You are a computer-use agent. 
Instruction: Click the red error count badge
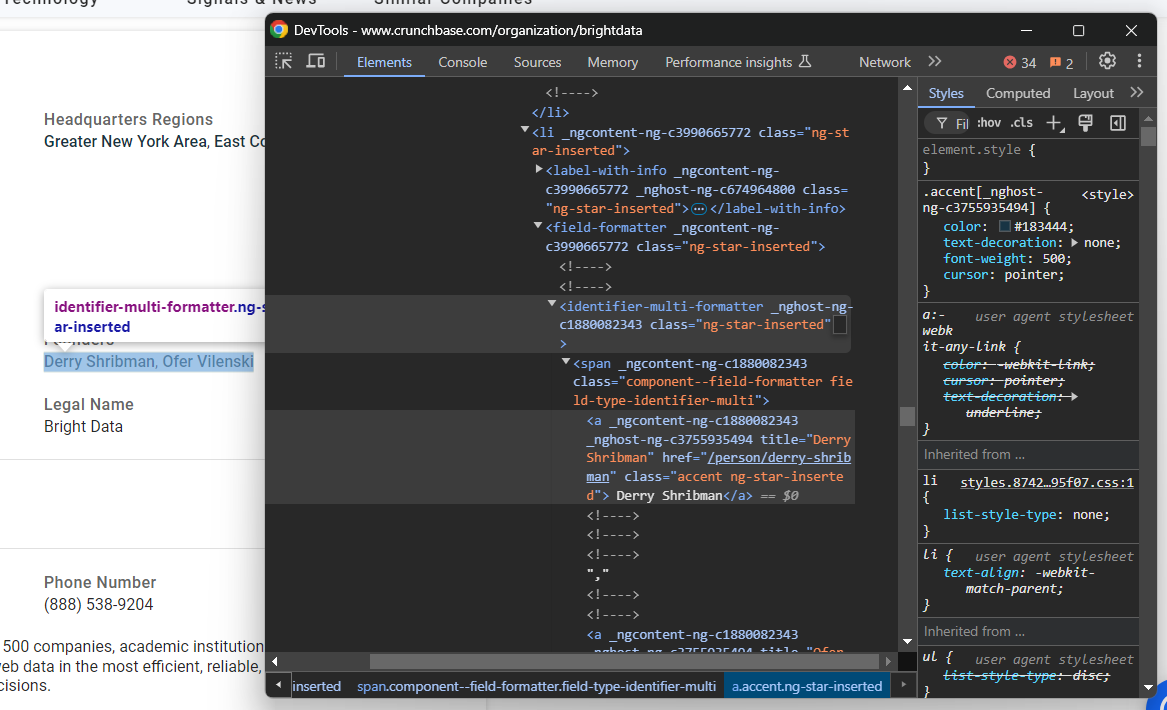pyautogui.click(x=1020, y=63)
